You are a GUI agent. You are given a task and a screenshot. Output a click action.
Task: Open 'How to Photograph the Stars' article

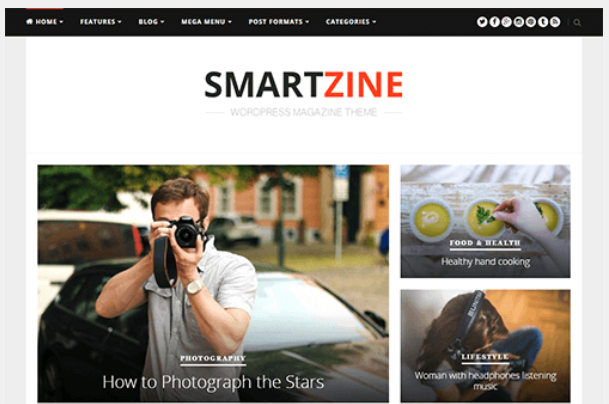tap(213, 382)
